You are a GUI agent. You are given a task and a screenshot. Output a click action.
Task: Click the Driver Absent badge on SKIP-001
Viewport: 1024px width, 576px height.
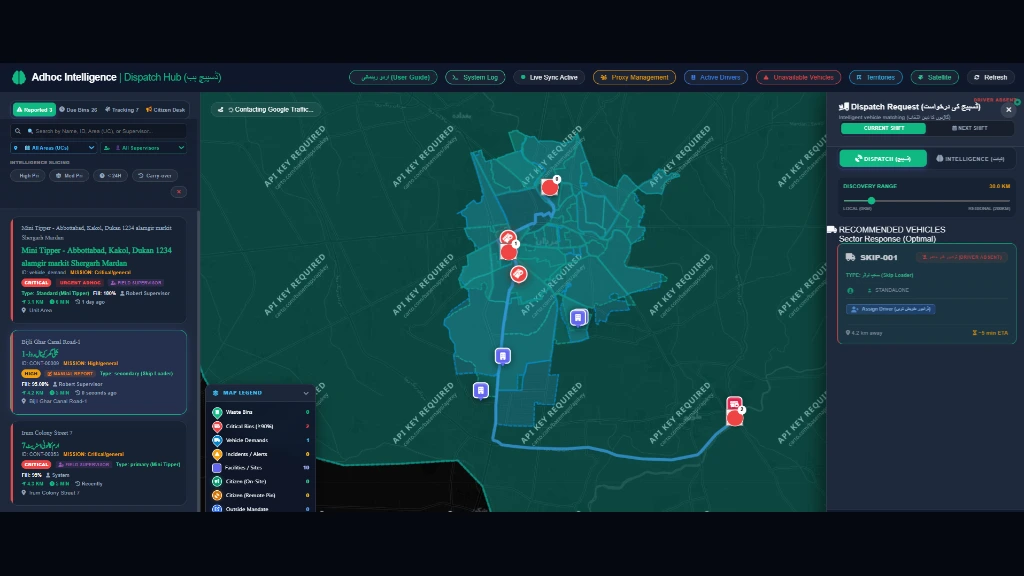tap(961, 257)
